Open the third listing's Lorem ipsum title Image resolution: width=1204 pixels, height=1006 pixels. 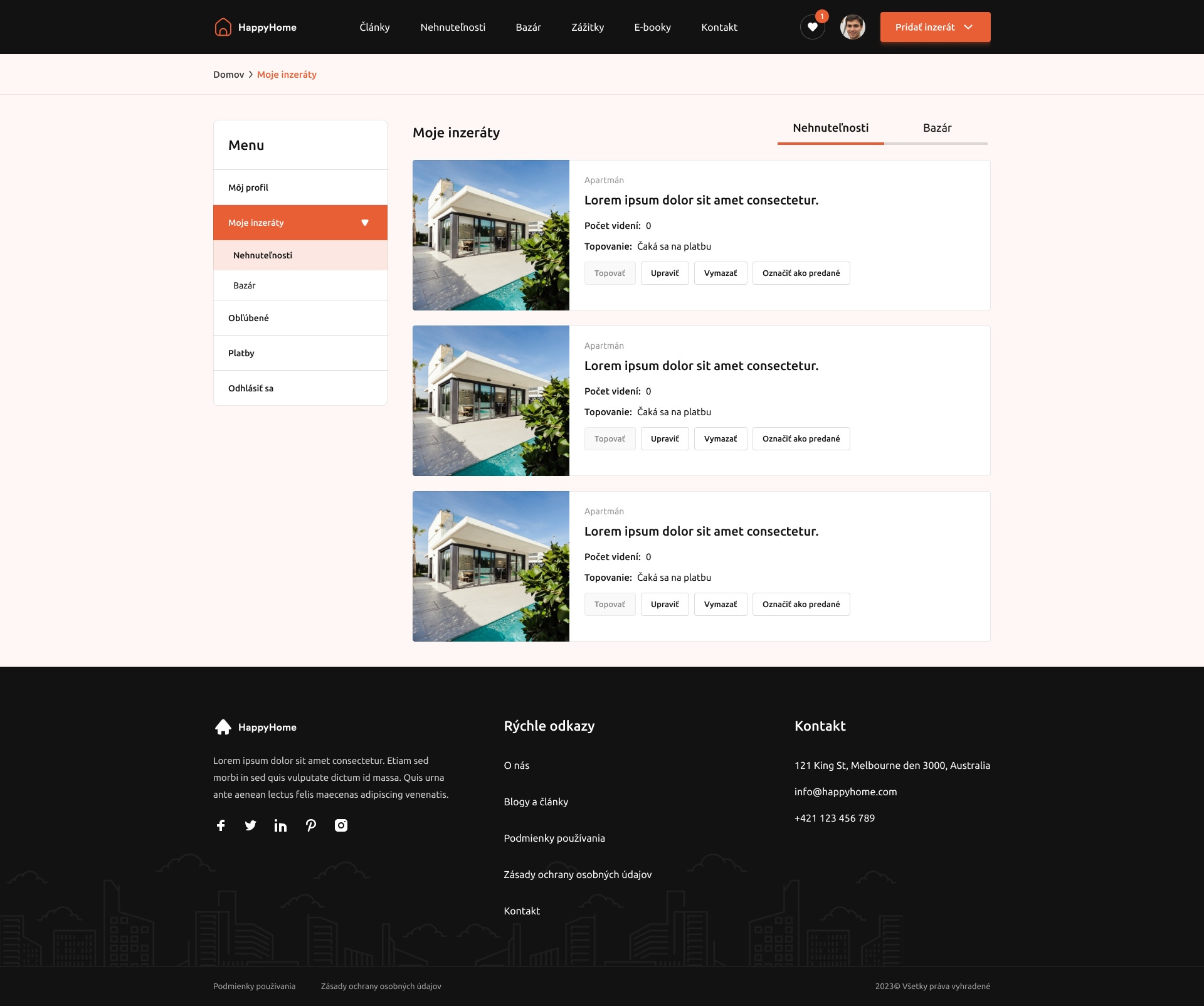[x=701, y=532]
